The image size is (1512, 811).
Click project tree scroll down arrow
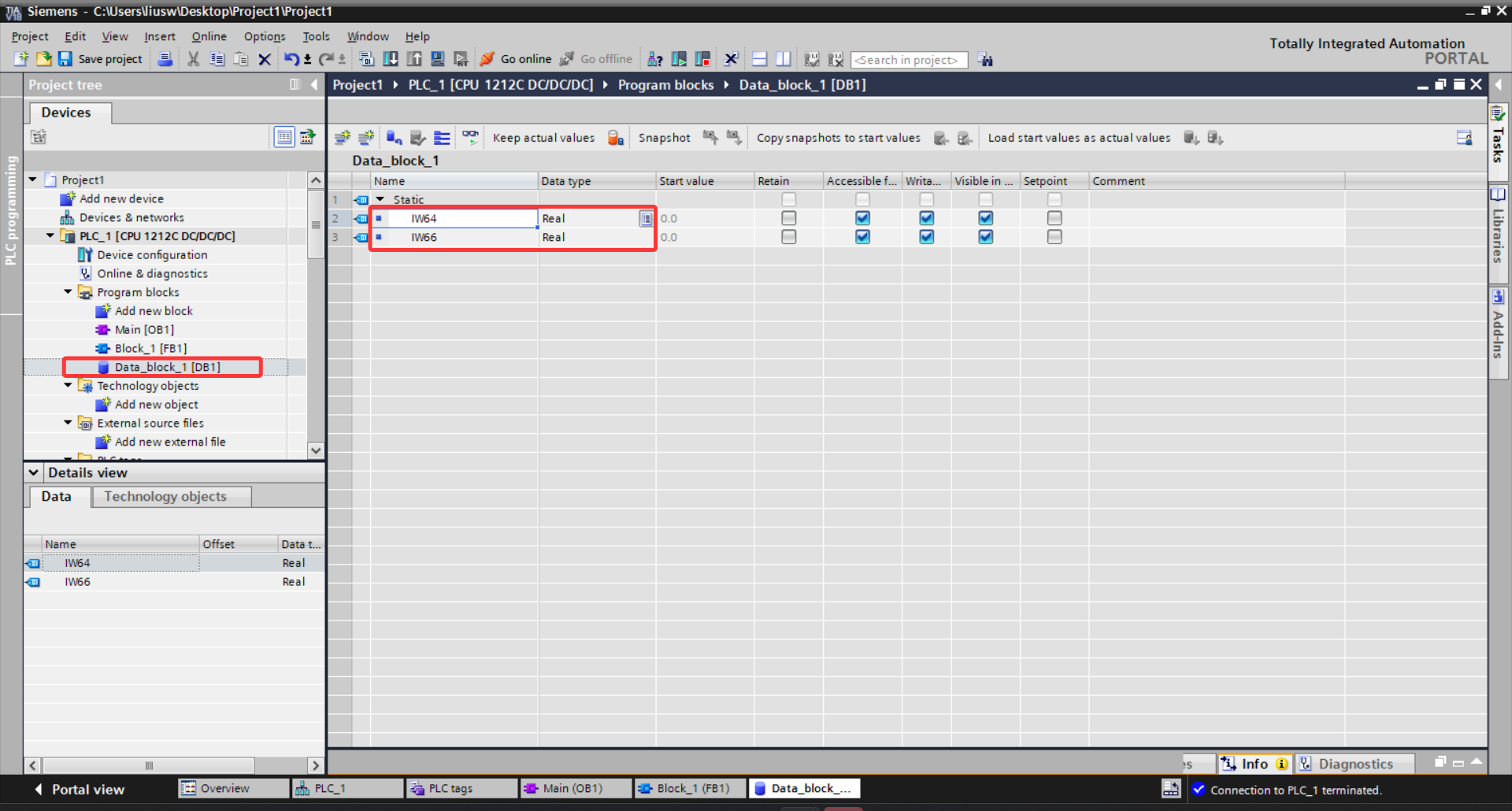316,450
